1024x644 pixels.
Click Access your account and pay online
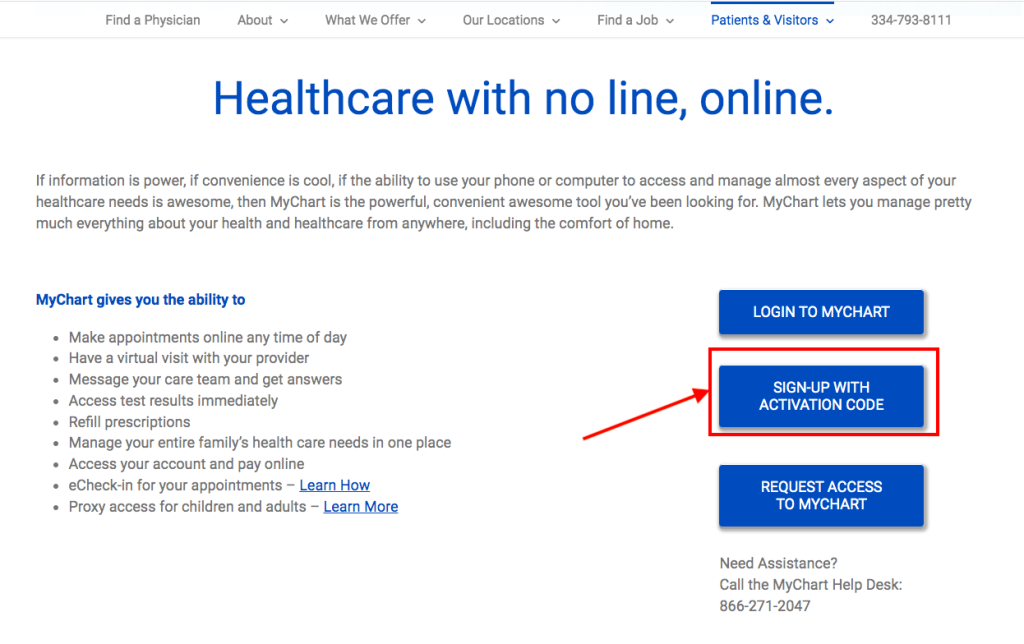tap(186, 464)
